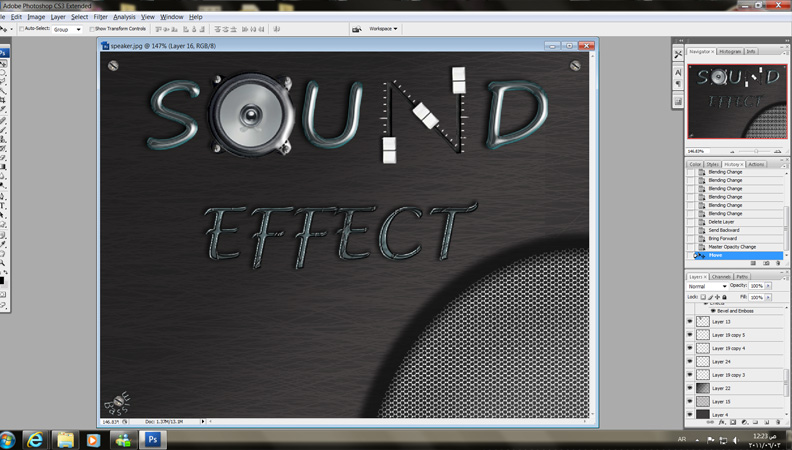Hide Layer 13 using its eye icon

[689, 321]
